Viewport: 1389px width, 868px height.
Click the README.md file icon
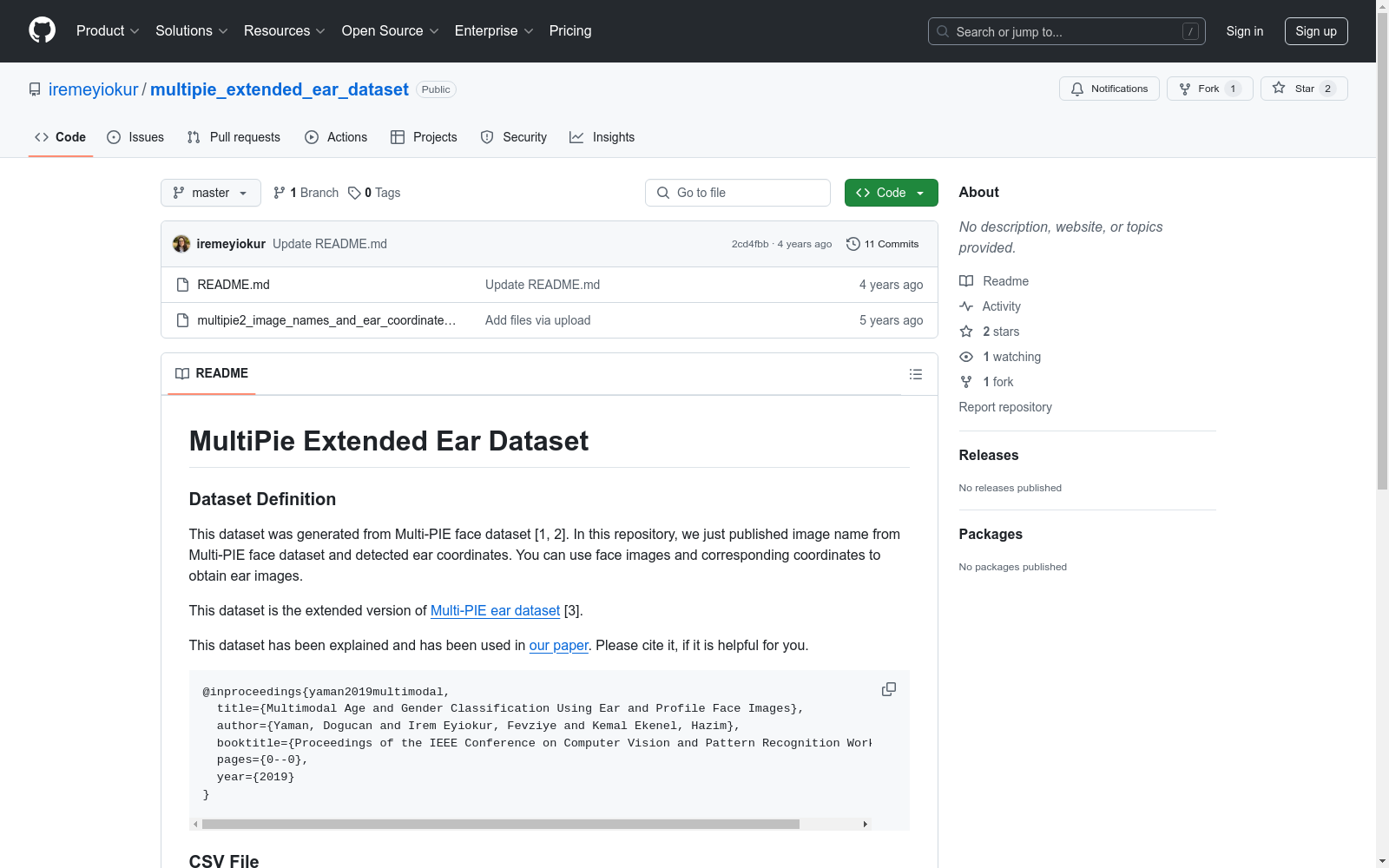coord(182,285)
